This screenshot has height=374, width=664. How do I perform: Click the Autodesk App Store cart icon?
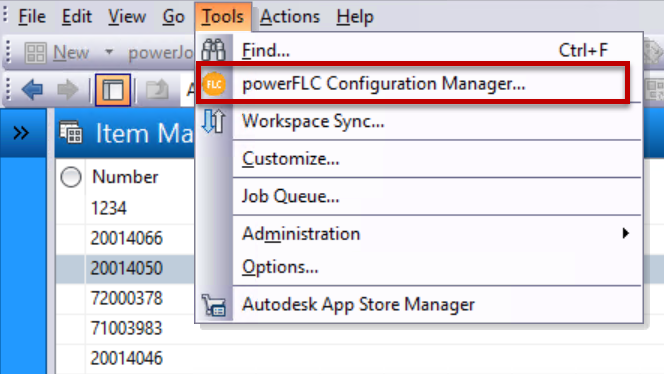point(214,305)
